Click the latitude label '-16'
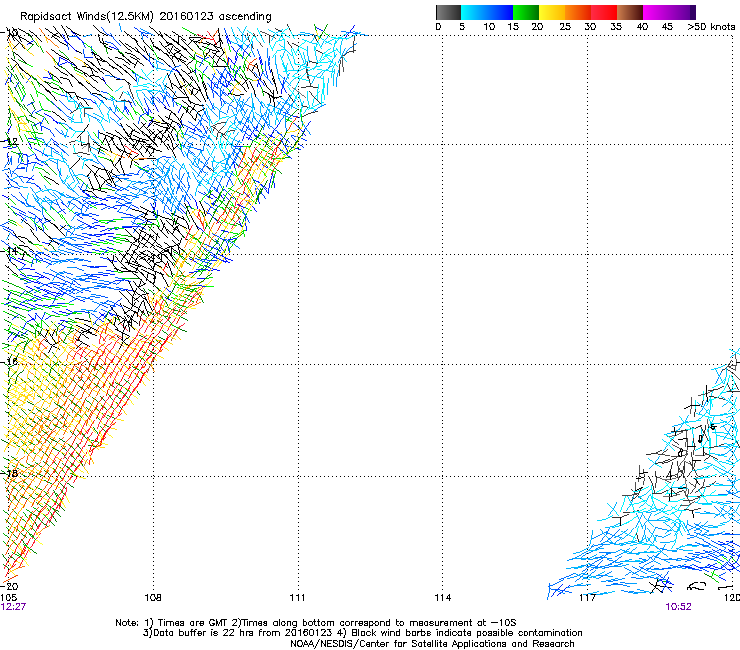This screenshot has width=740, height=650. coord(9,362)
